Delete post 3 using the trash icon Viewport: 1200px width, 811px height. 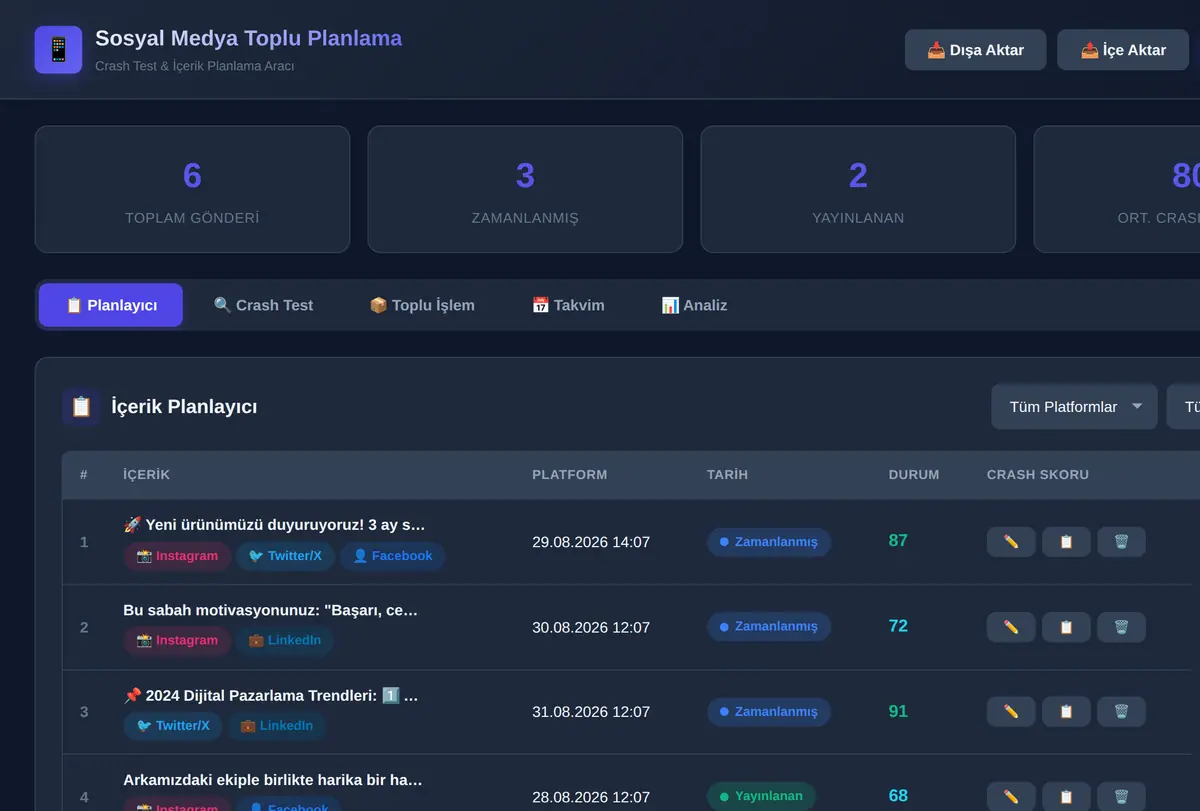click(x=1121, y=712)
